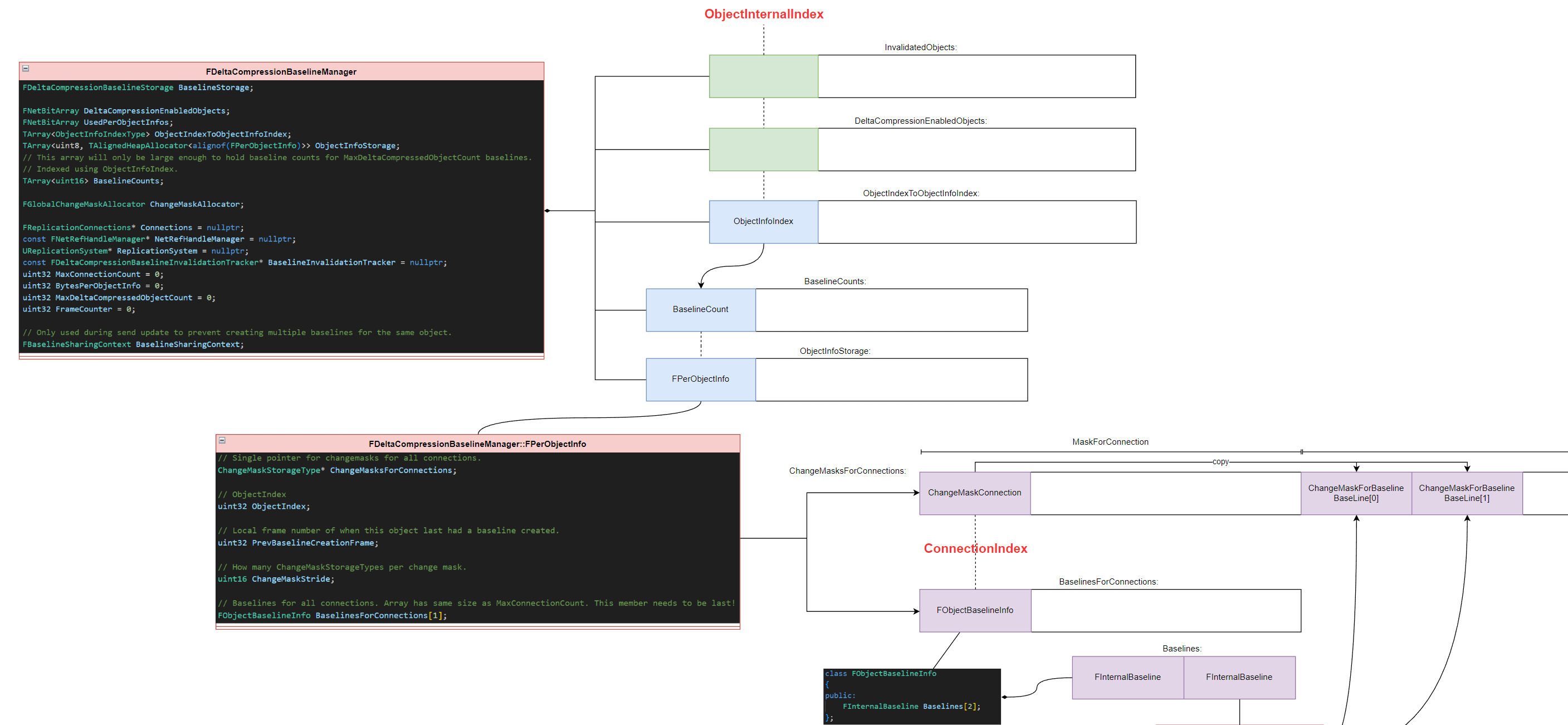
Task: Click the green InvalidatedObjects cell
Action: coord(763,77)
